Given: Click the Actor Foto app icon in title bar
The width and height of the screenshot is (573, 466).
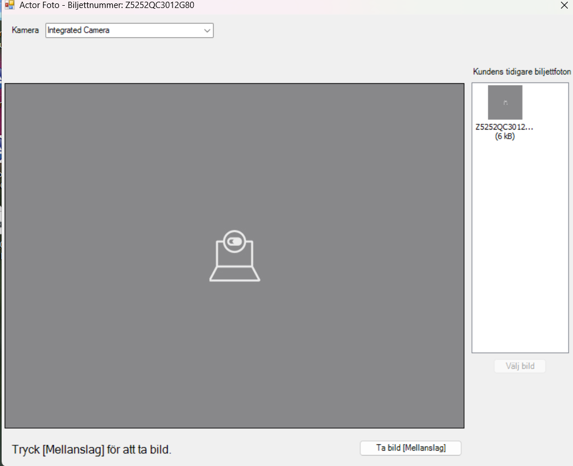Looking at the screenshot, I should [10, 5].
